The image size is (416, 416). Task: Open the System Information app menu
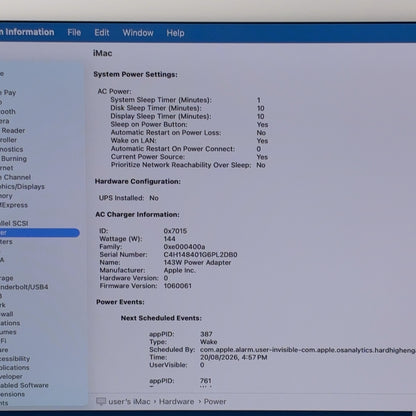pyautogui.click(x=27, y=32)
